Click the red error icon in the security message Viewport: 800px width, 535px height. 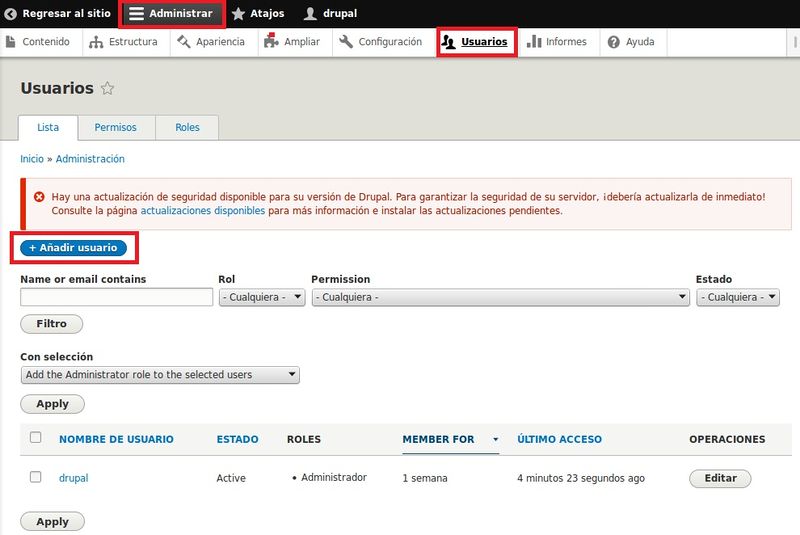pyautogui.click(x=39, y=197)
